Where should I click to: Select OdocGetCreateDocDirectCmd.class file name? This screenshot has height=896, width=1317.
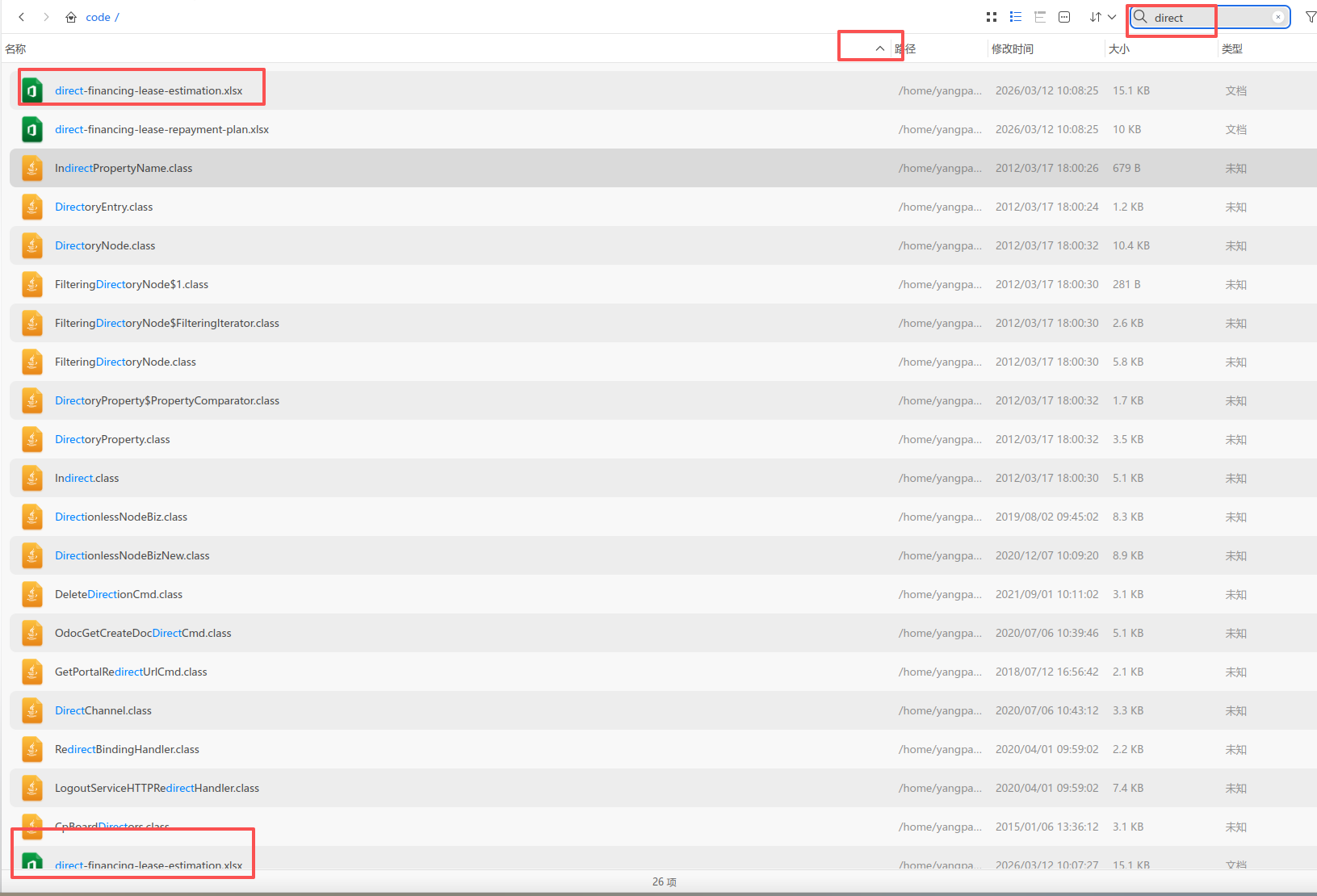143,633
